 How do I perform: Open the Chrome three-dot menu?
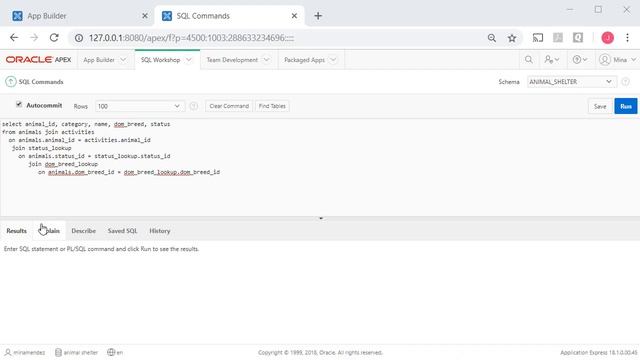click(627, 38)
